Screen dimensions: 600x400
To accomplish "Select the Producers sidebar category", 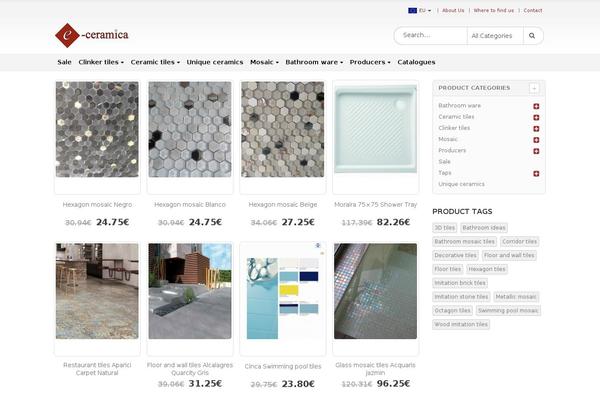I will 452,150.
